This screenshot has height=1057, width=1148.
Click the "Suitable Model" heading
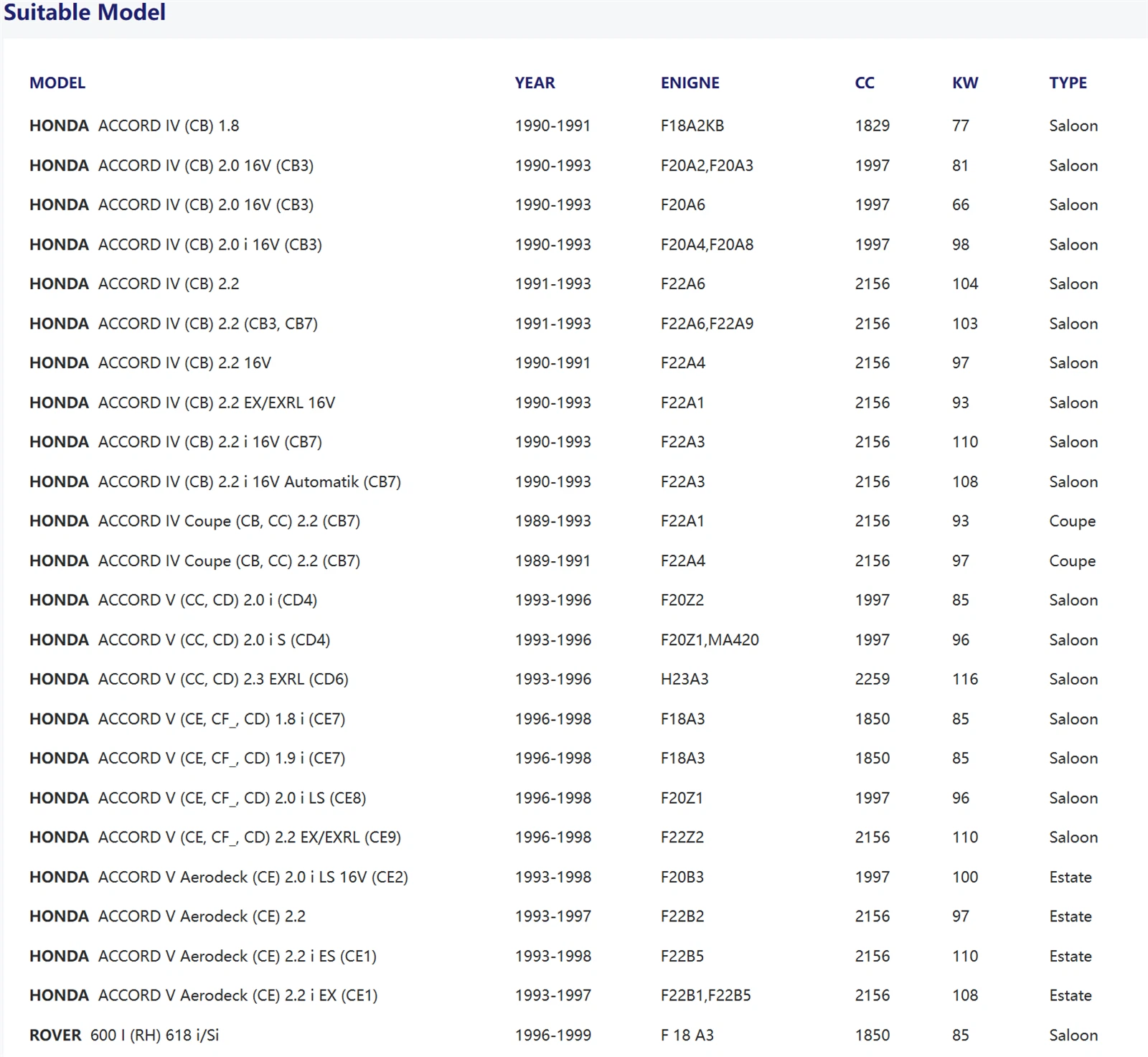tap(85, 12)
